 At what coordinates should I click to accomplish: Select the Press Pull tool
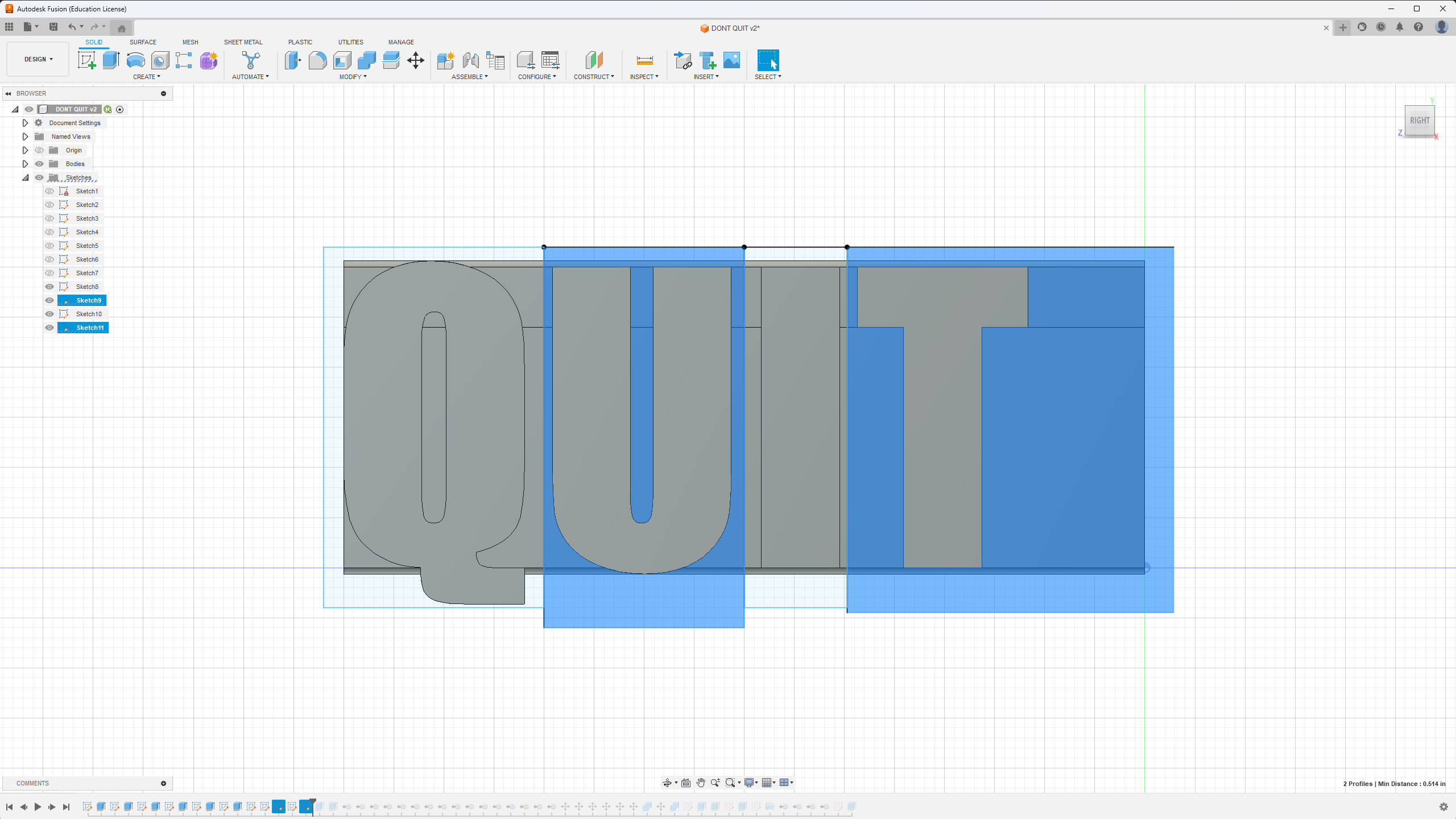coord(293,60)
